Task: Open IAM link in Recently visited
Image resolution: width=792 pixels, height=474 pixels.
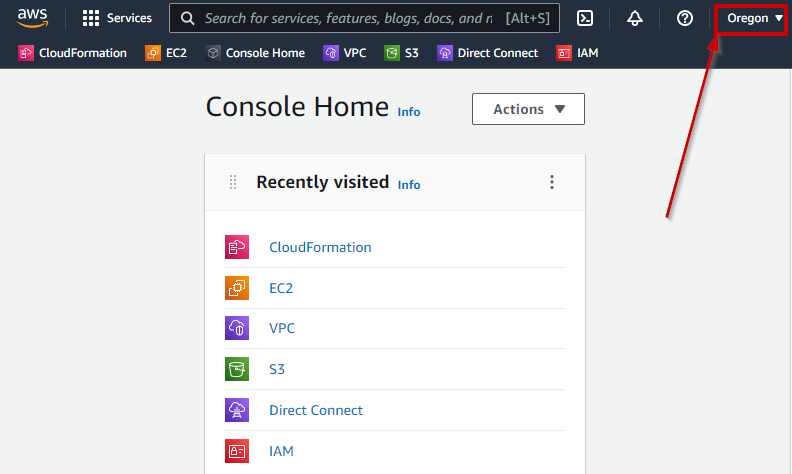Action: [x=281, y=451]
